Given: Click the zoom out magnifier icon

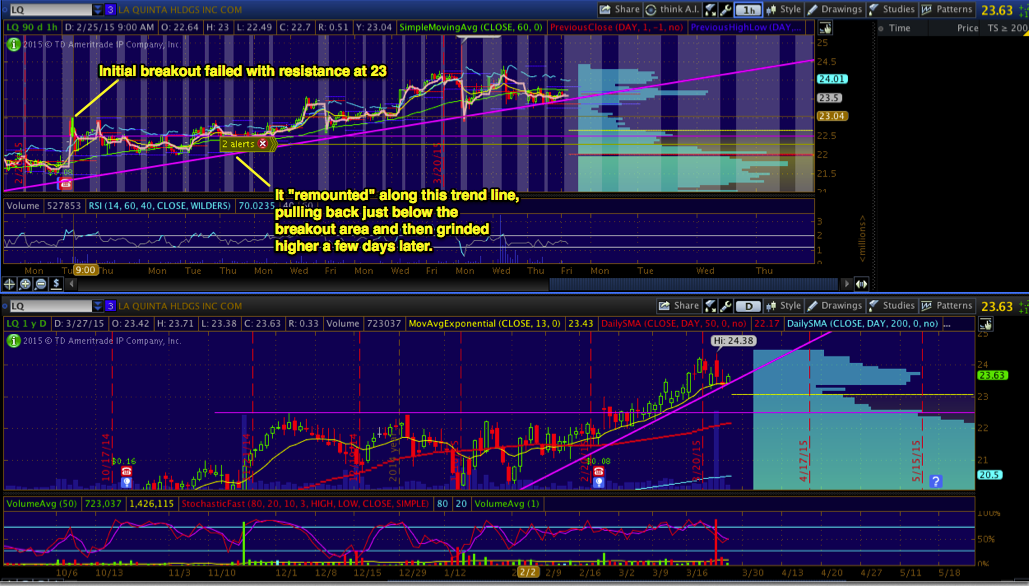Looking at the screenshot, I should (x=41, y=284).
